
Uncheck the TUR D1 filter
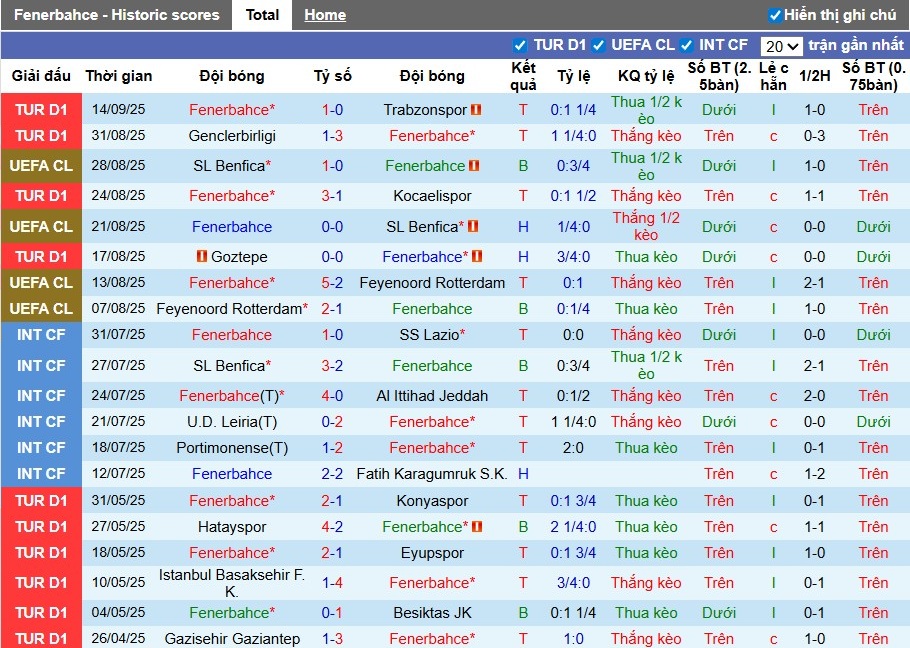[x=520, y=45]
